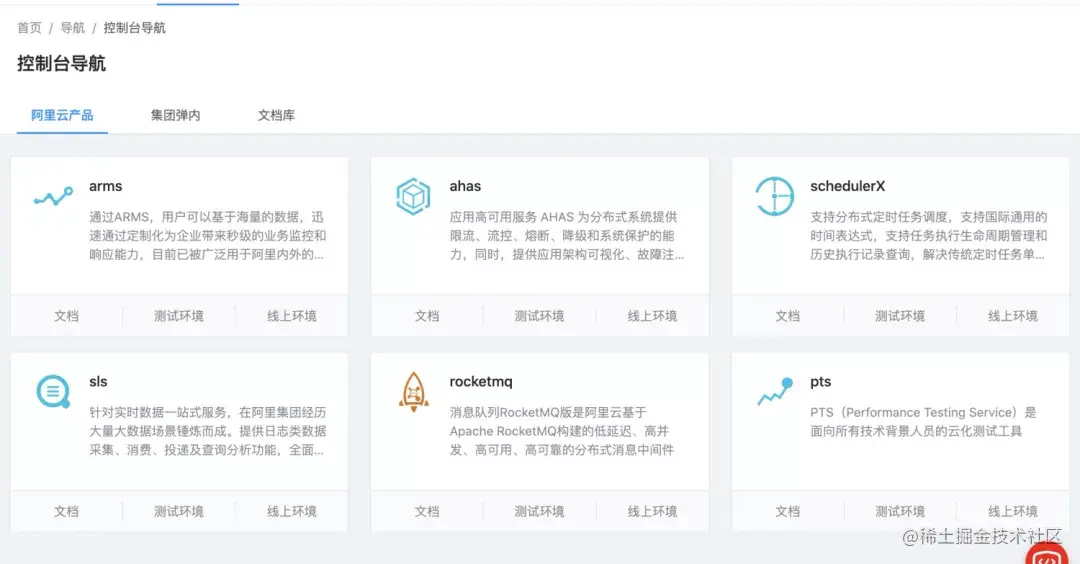The width and height of the screenshot is (1080, 564).
Task: Click the rocketmq description text
Action: pos(561,431)
